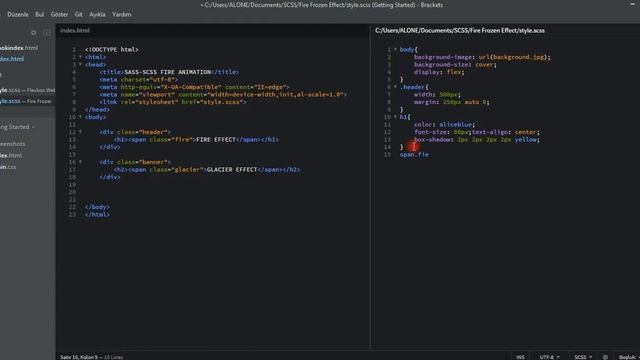Select the style.scss path header of right pane
The image size is (640, 360).
[x=460, y=30]
